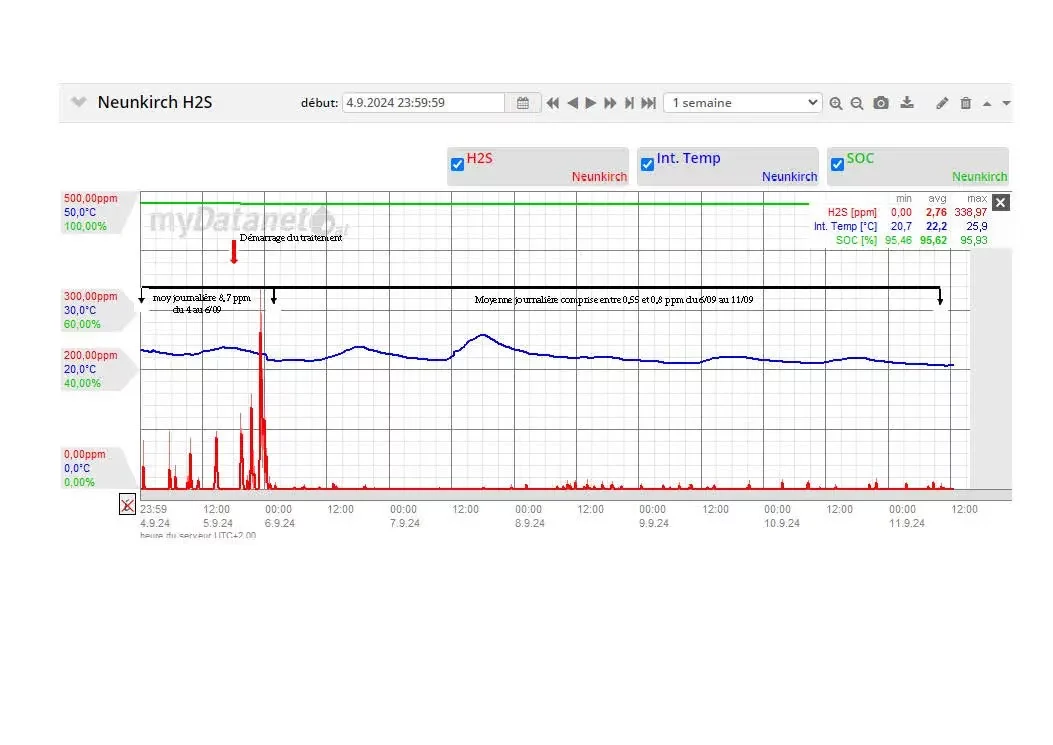
Task: Delete the chart with trash icon
Action: click(965, 103)
